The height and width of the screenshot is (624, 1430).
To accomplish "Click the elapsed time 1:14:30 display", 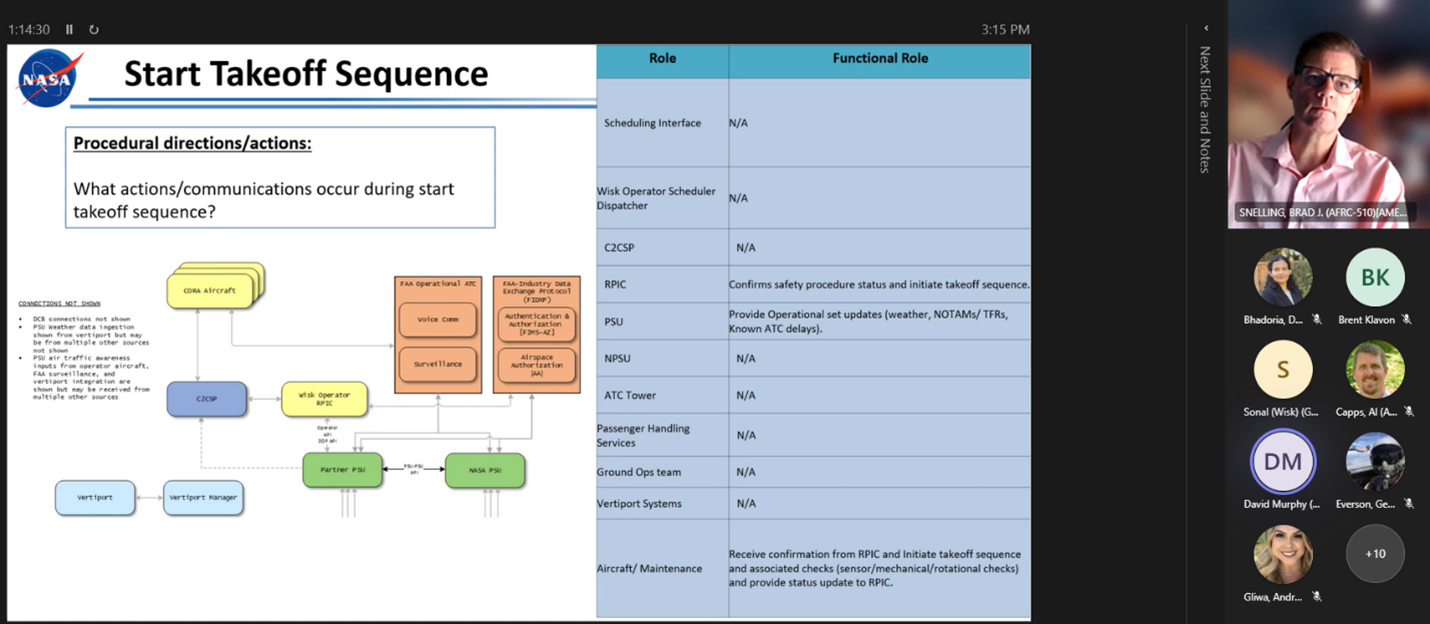I will point(30,30).
